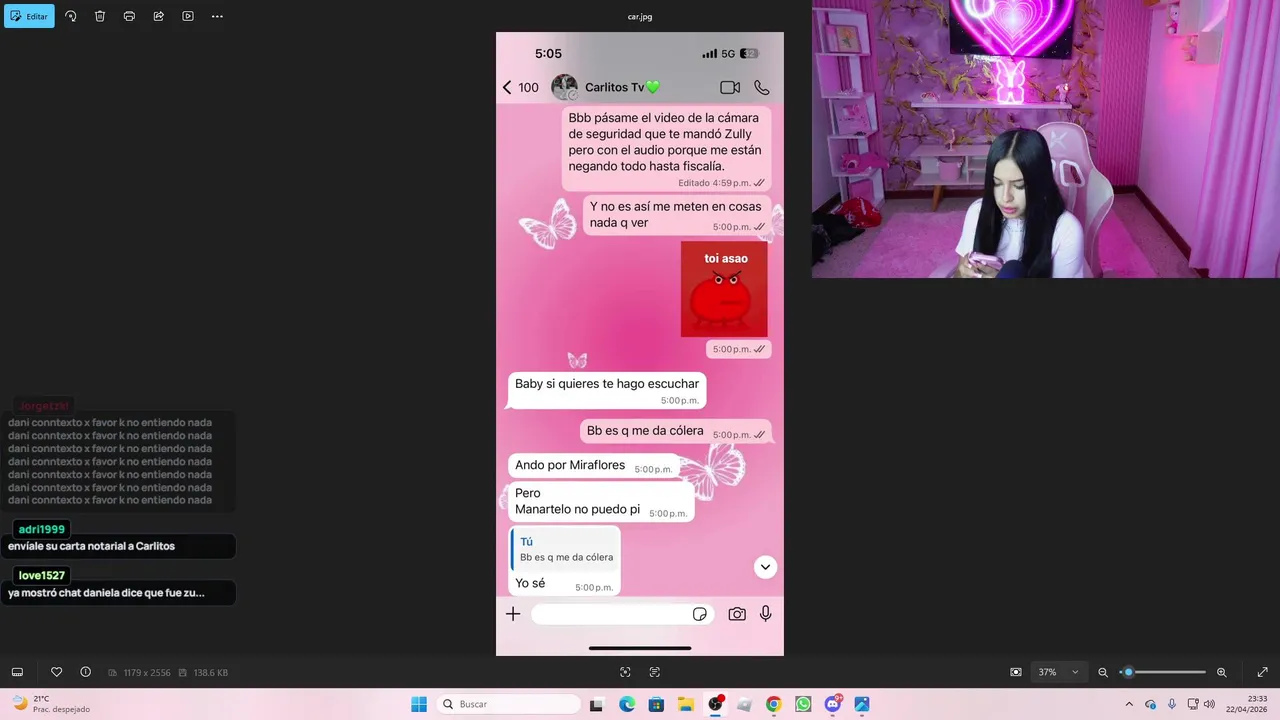Print the image using the printer icon
Viewport: 1280px width, 720px height.
[129, 16]
